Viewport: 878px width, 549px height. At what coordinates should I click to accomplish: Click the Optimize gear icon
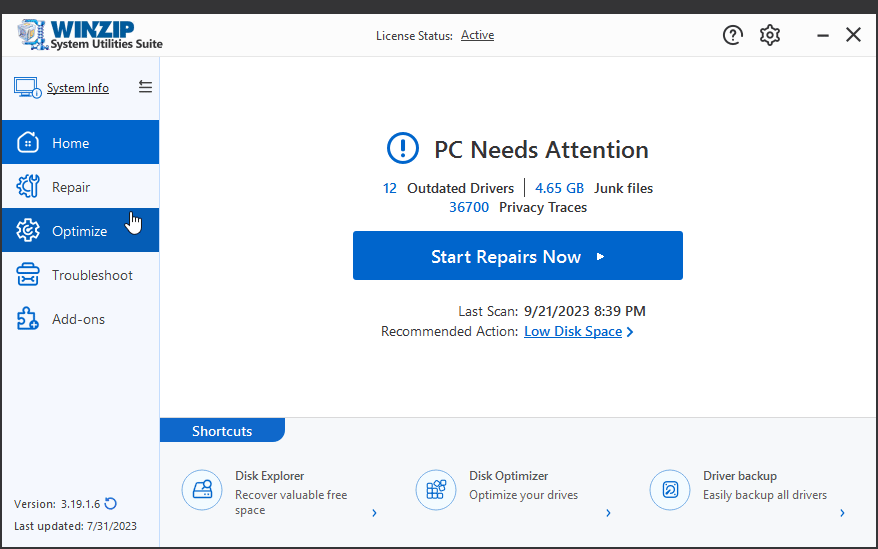(27, 230)
